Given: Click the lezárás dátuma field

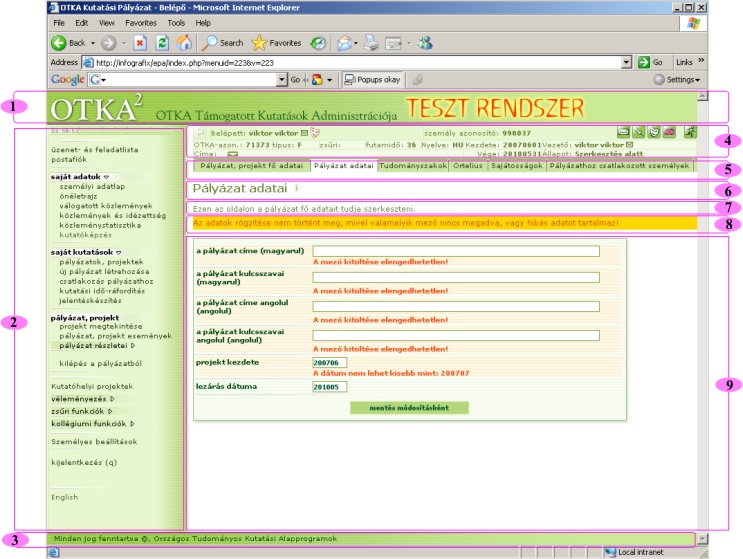Looking at the screenshot, I should click(329, 387).
